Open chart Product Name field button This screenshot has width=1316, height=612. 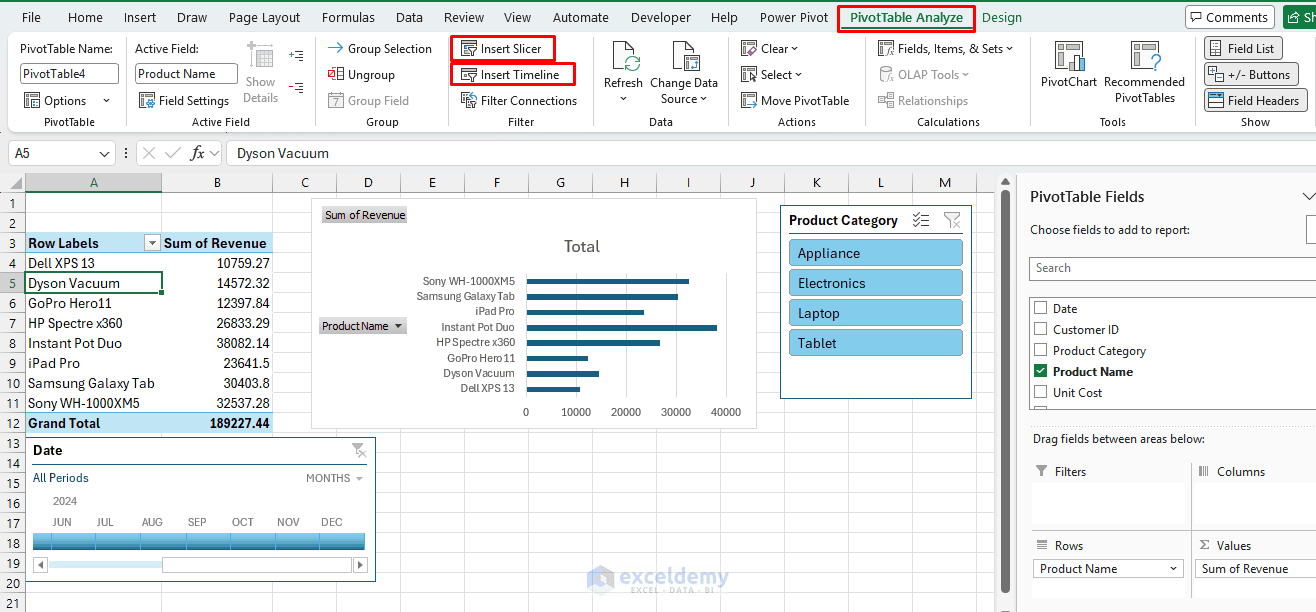coord(363,326)
